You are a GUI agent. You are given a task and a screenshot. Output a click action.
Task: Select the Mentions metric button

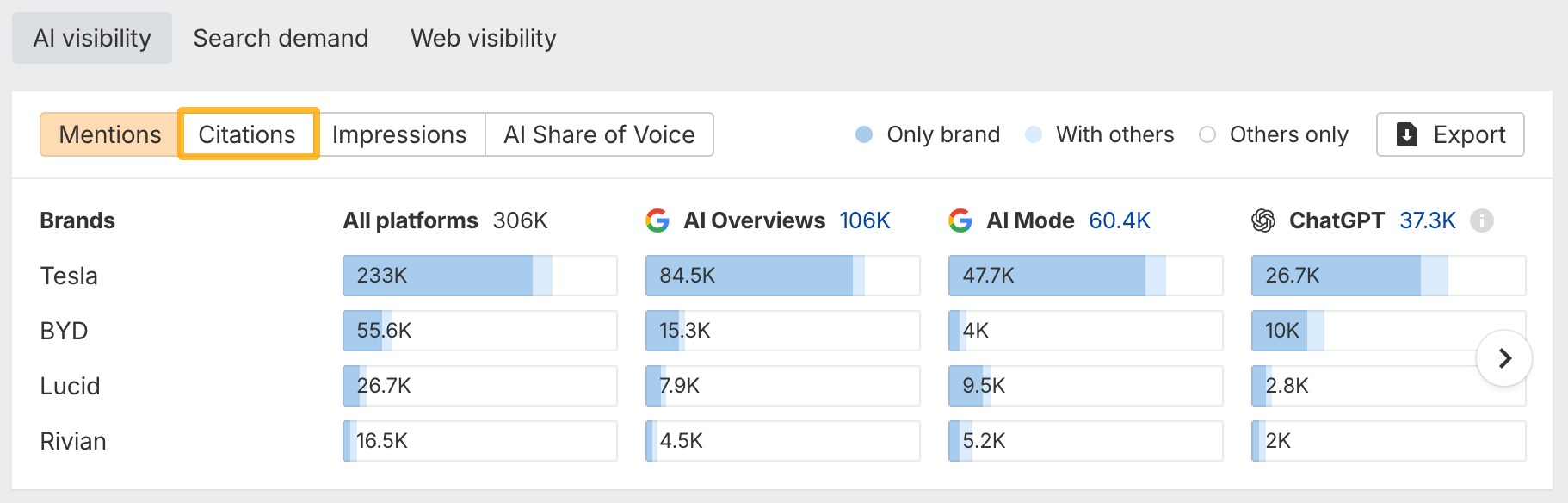point(110,134)
